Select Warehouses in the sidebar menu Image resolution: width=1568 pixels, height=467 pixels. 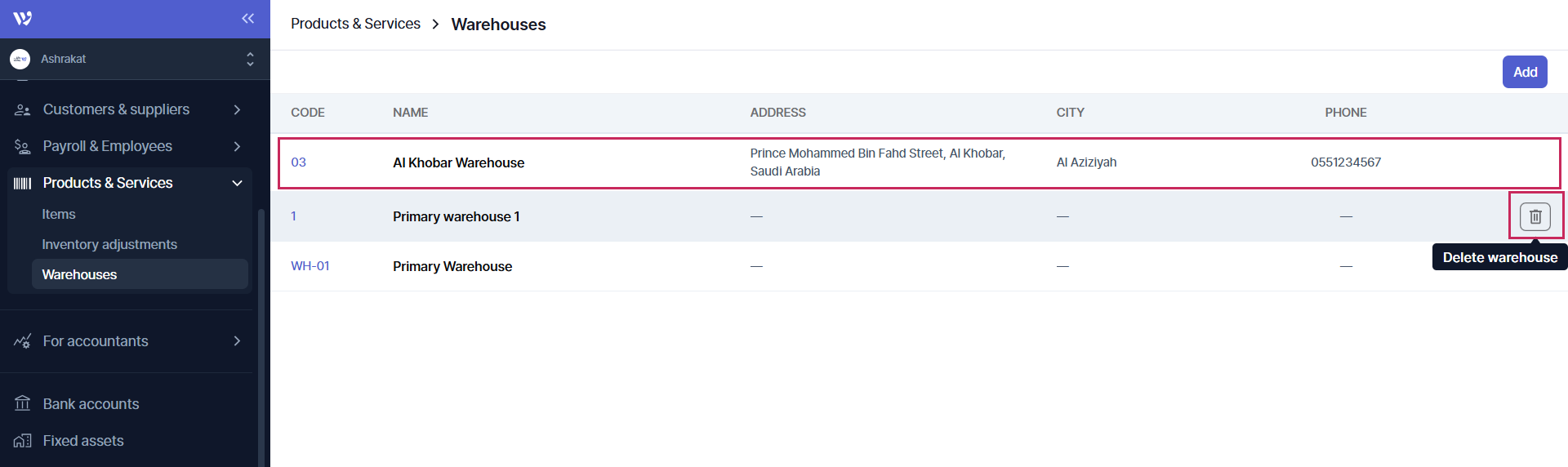[79, 274]
